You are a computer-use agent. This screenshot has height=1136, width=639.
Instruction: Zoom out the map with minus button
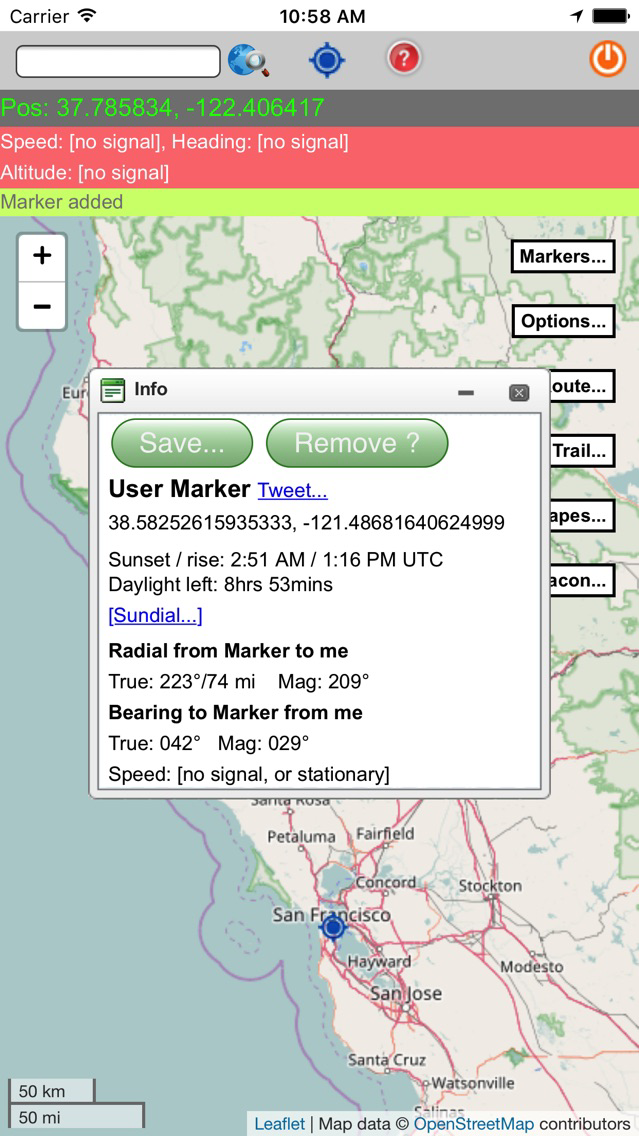point(42,306)
